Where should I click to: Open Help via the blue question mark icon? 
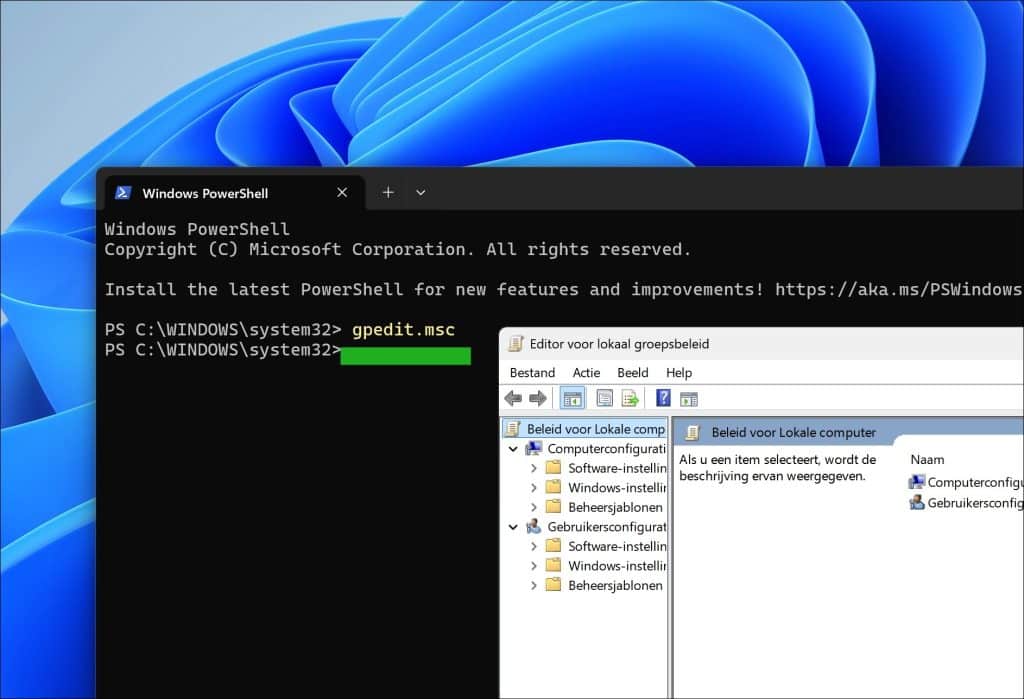tap(662, 397)
